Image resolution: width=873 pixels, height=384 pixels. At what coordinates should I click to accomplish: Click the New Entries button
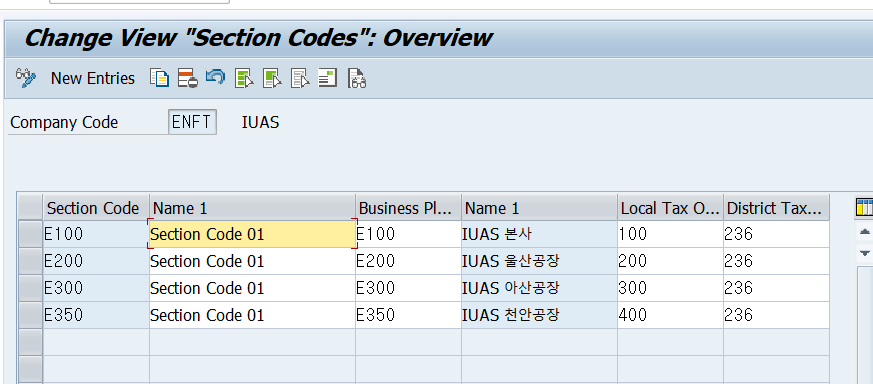point(93,78)
